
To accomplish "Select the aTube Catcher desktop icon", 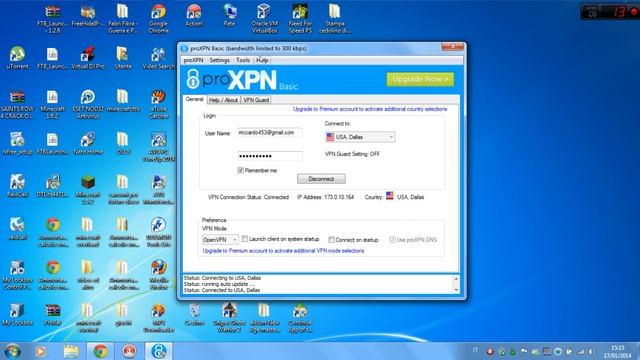I will pyautogui.click(x=158, y=104).
